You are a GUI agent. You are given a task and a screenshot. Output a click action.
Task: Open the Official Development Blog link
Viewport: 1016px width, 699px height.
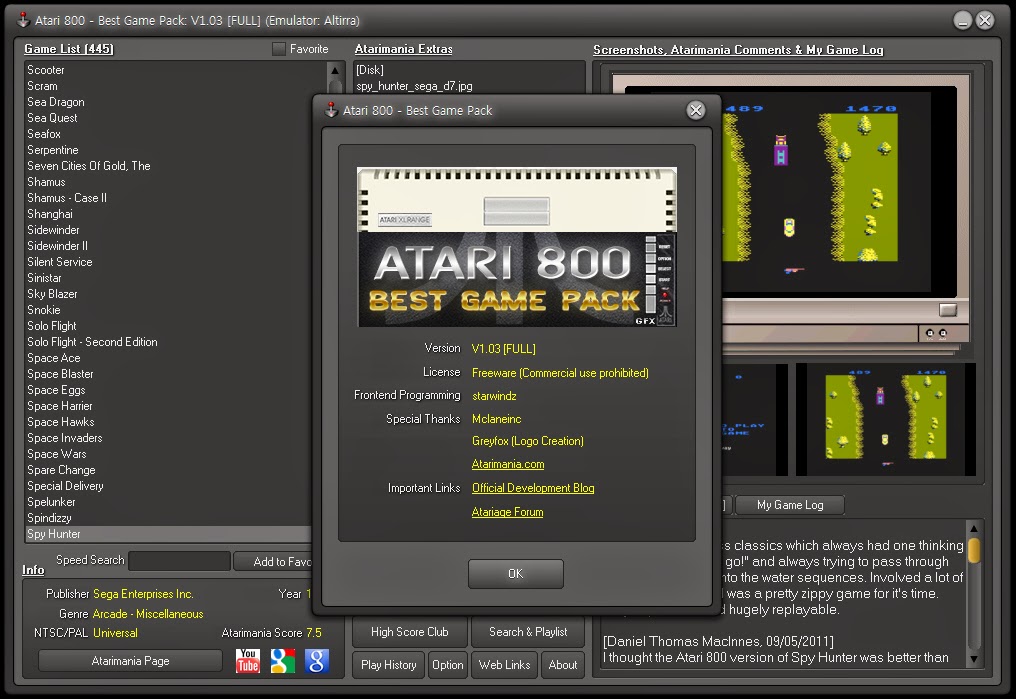tap(533, 488)
